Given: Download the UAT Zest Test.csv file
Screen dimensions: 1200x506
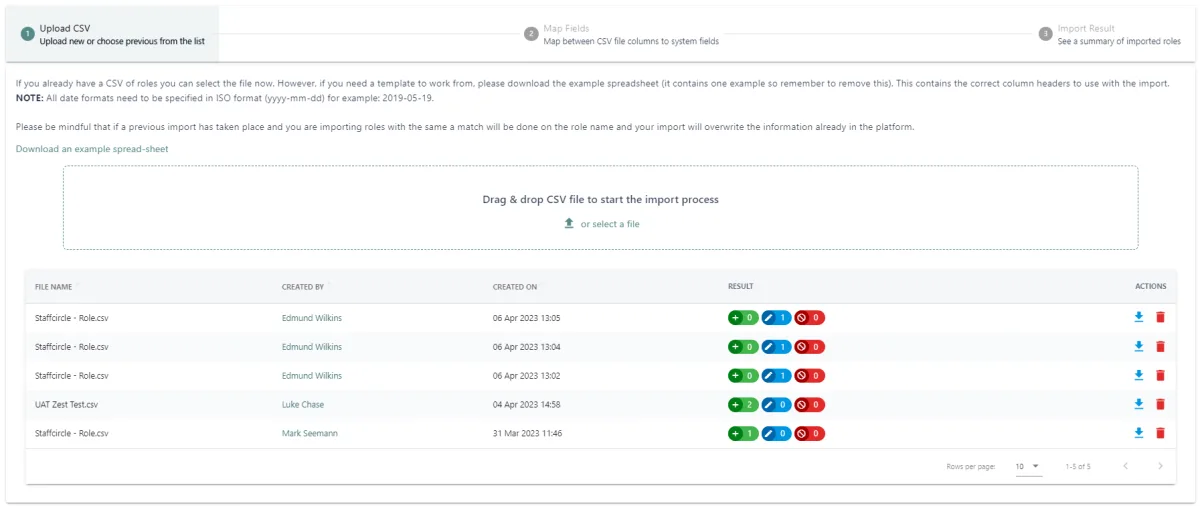Looking at the screenshot, I should pyautogui.click(x=1138, y=405).
